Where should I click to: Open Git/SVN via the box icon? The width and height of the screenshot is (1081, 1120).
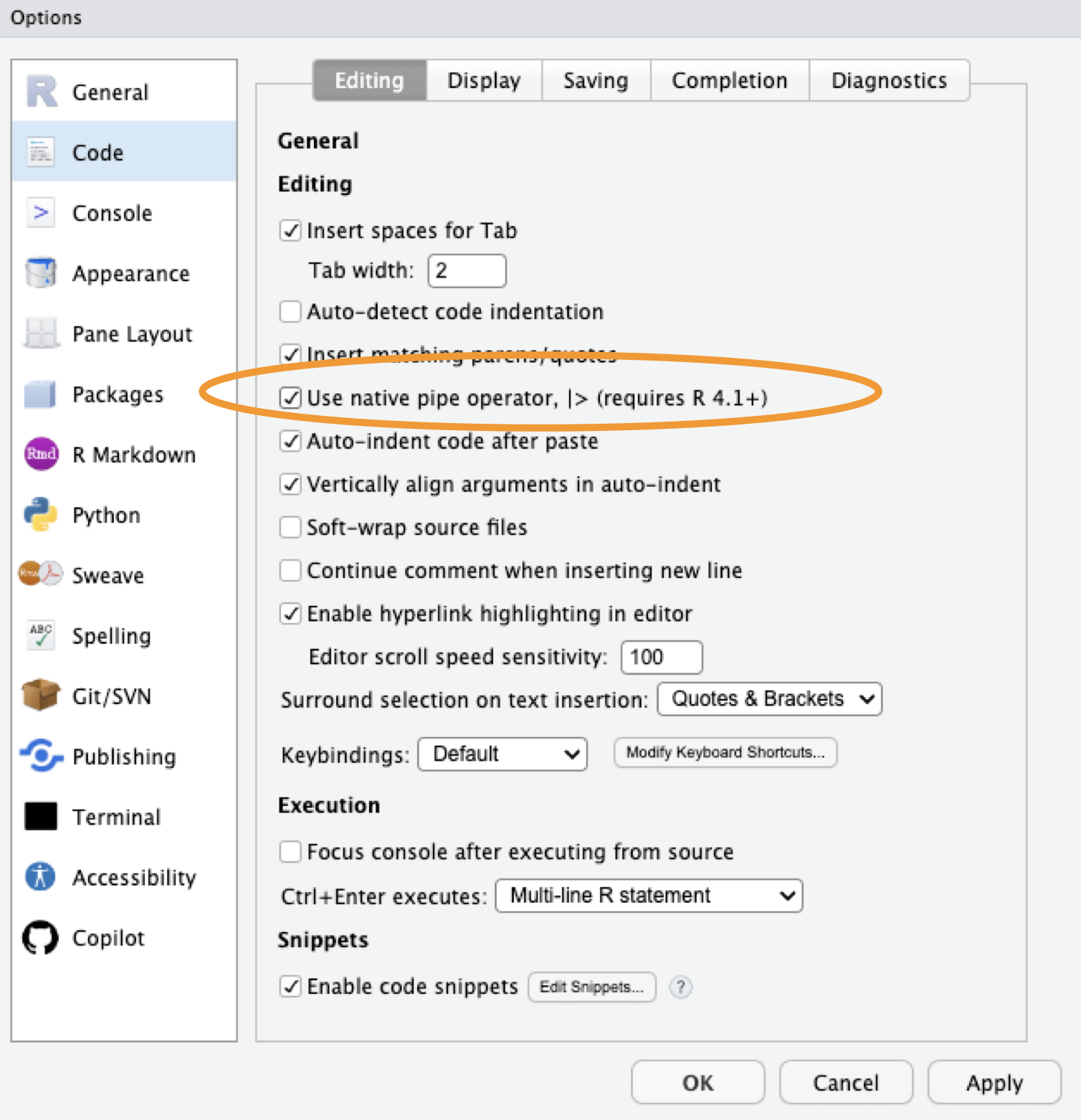click(40, 696)
